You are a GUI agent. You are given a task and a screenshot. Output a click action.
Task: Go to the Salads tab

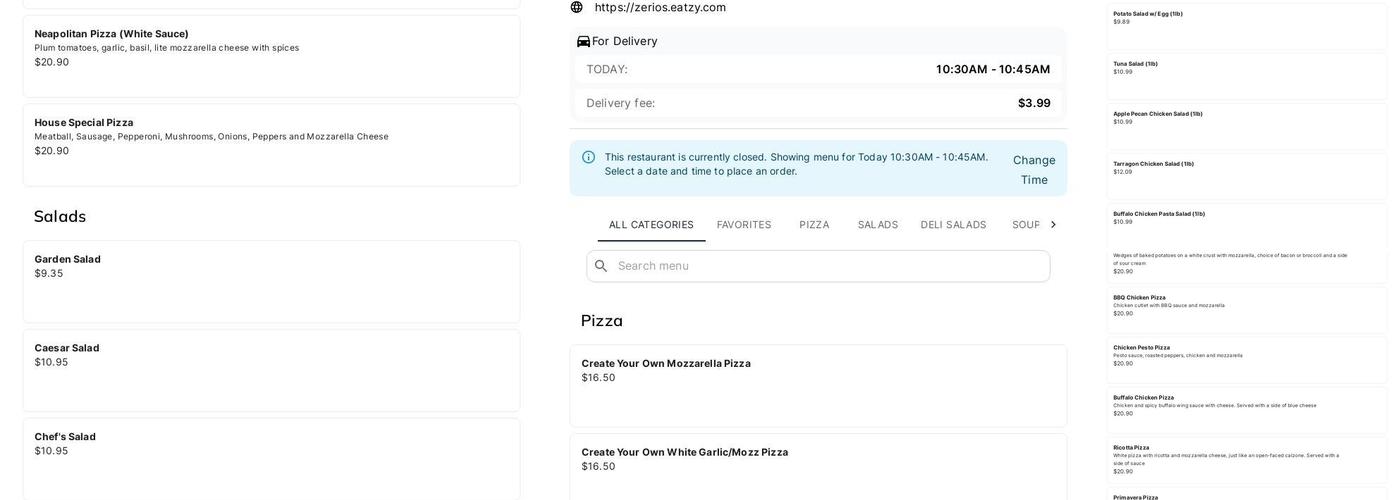[878, 225]
